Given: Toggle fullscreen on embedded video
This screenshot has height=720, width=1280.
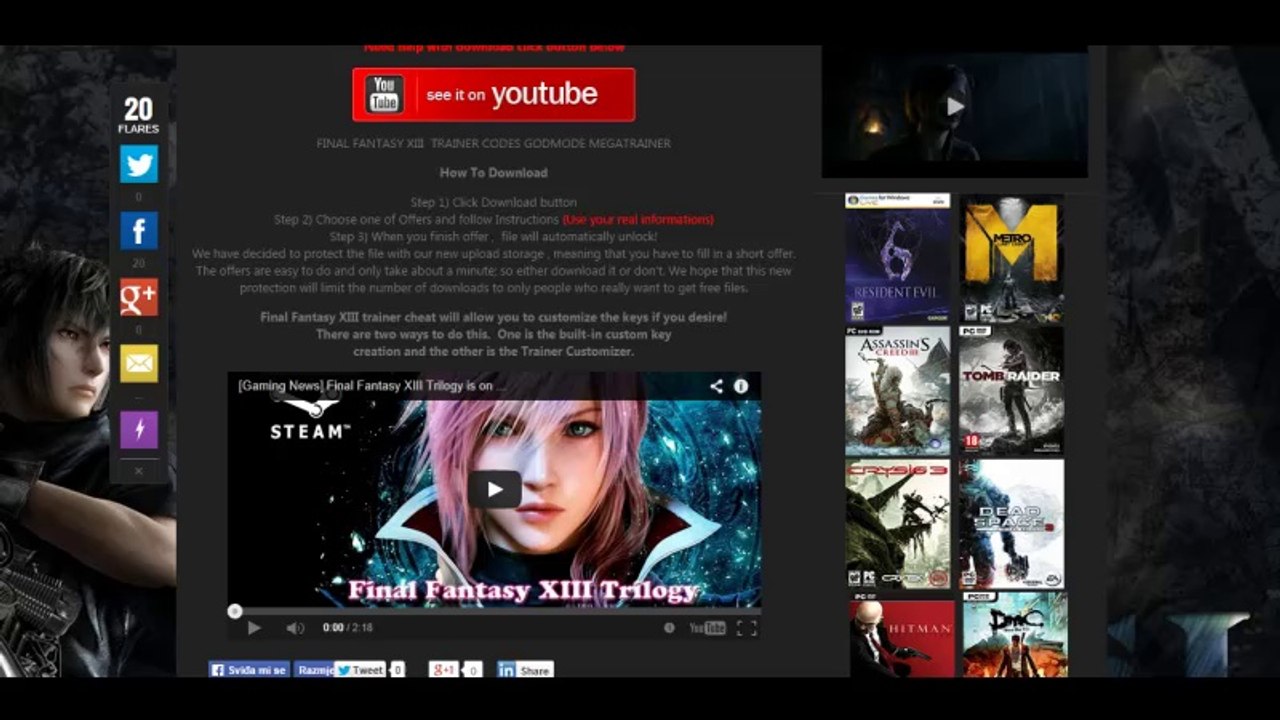Looking at the screenshot, I should pos(747,628).
